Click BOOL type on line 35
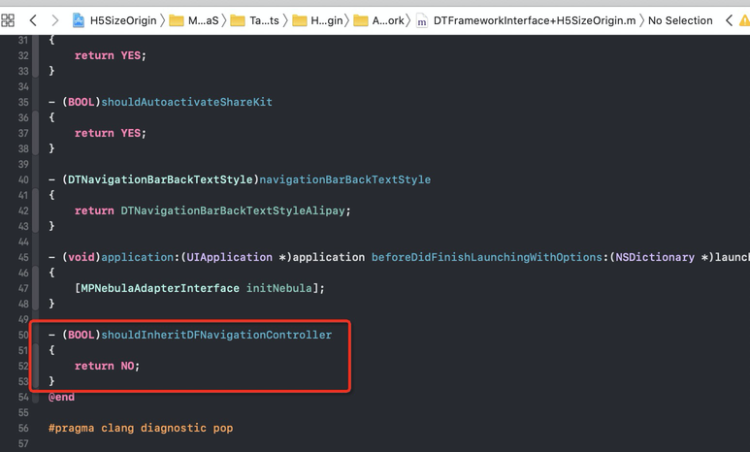Image resolution: width=750 pixels, height=452 pixels. pyautogui.click(x=81, y=102)
